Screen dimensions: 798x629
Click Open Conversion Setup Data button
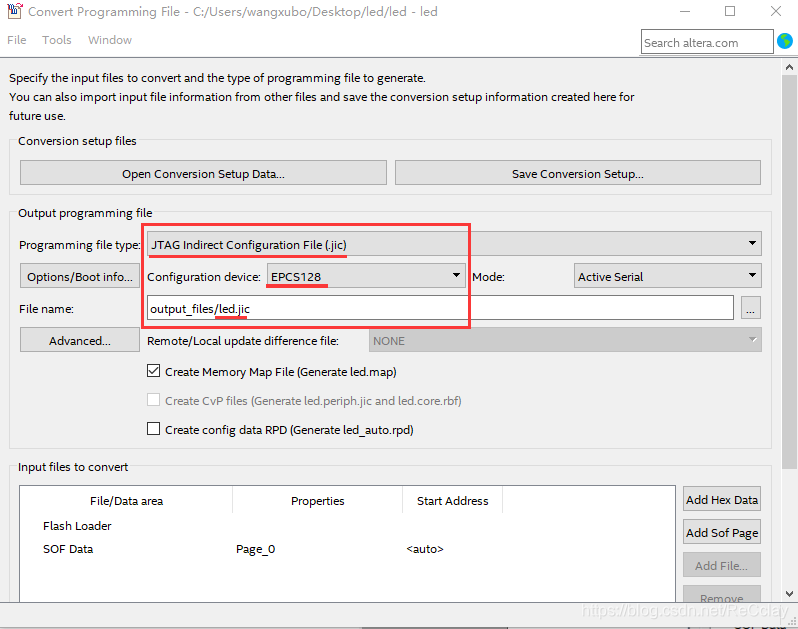pyautogui.click(x=203, y=173)
